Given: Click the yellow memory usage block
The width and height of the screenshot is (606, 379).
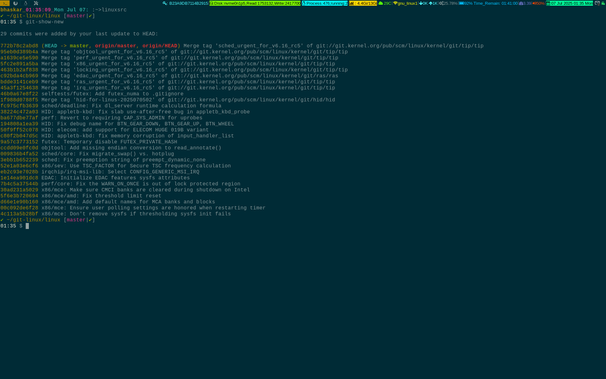Looking at the screenshot, I should coord(363,3).
